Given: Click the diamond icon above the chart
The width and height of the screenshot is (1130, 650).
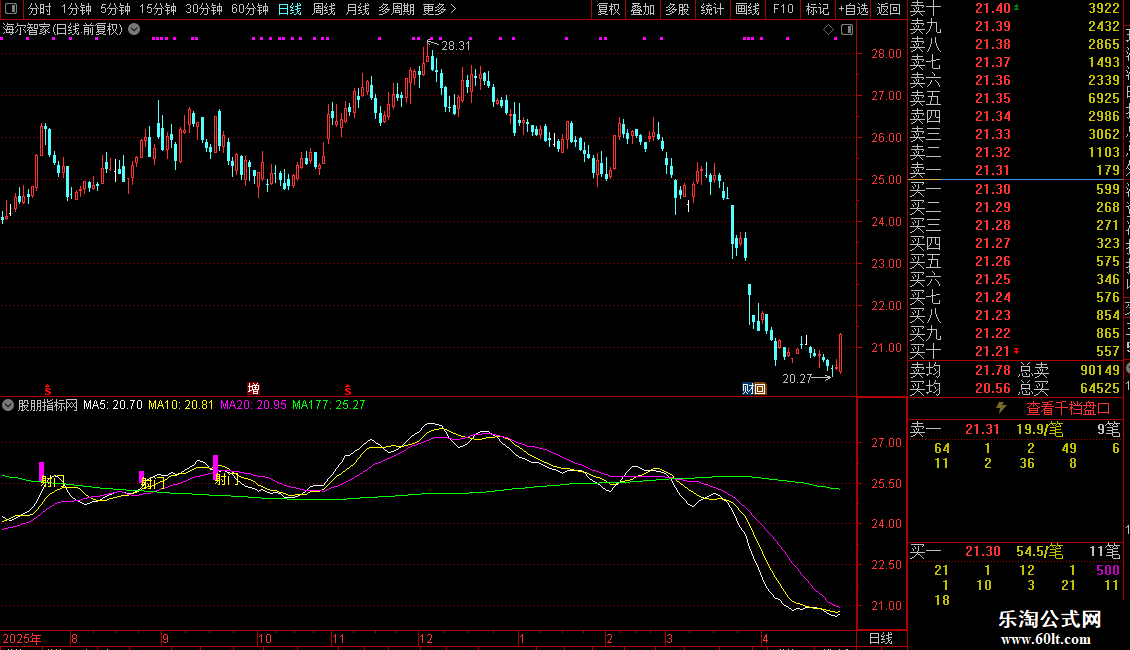Looking at the screenshot, I should 829,30.
